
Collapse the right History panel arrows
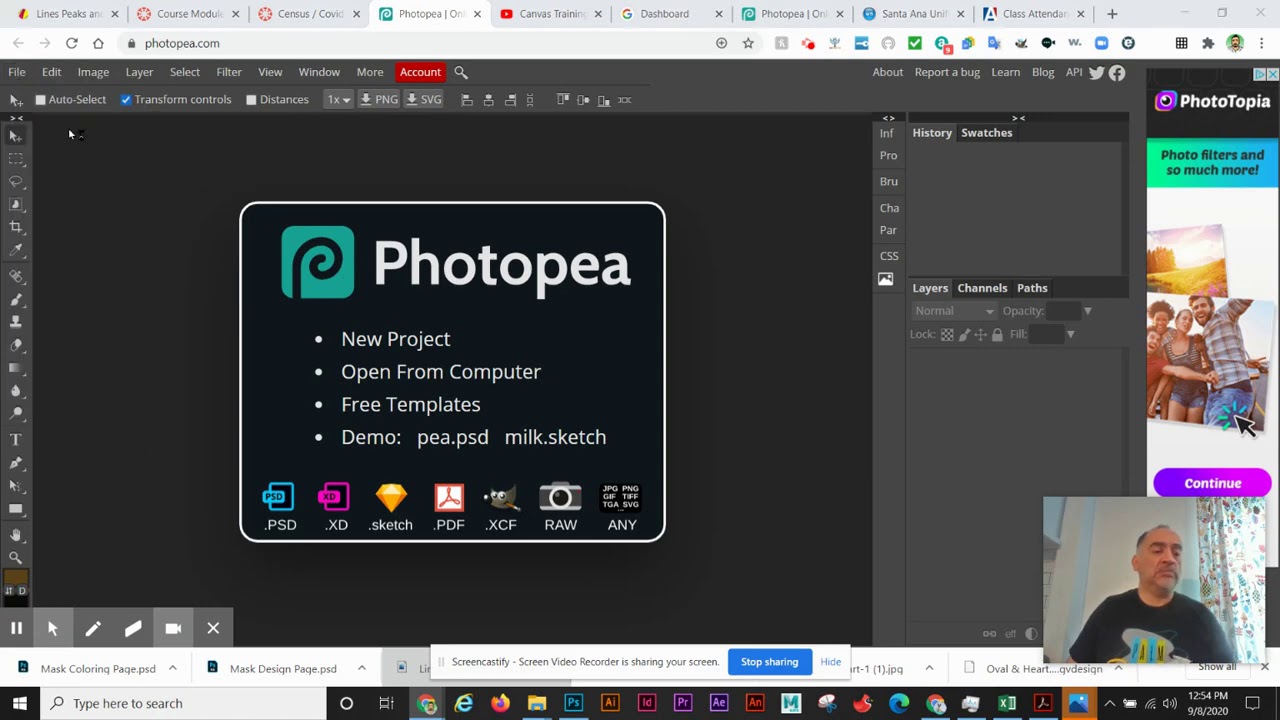click(x=1018, y=118)
